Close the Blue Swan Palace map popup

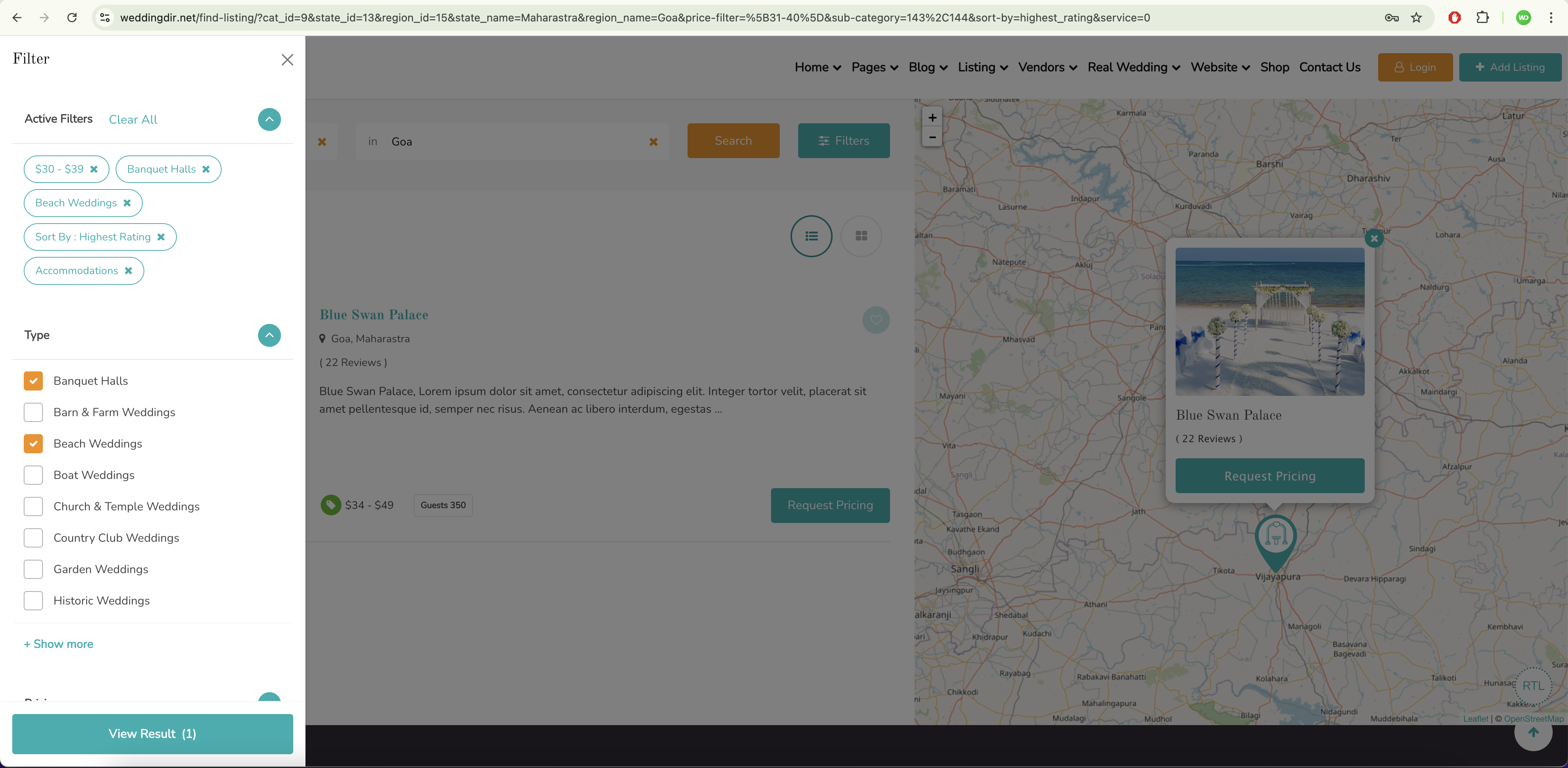(1374, 238)
